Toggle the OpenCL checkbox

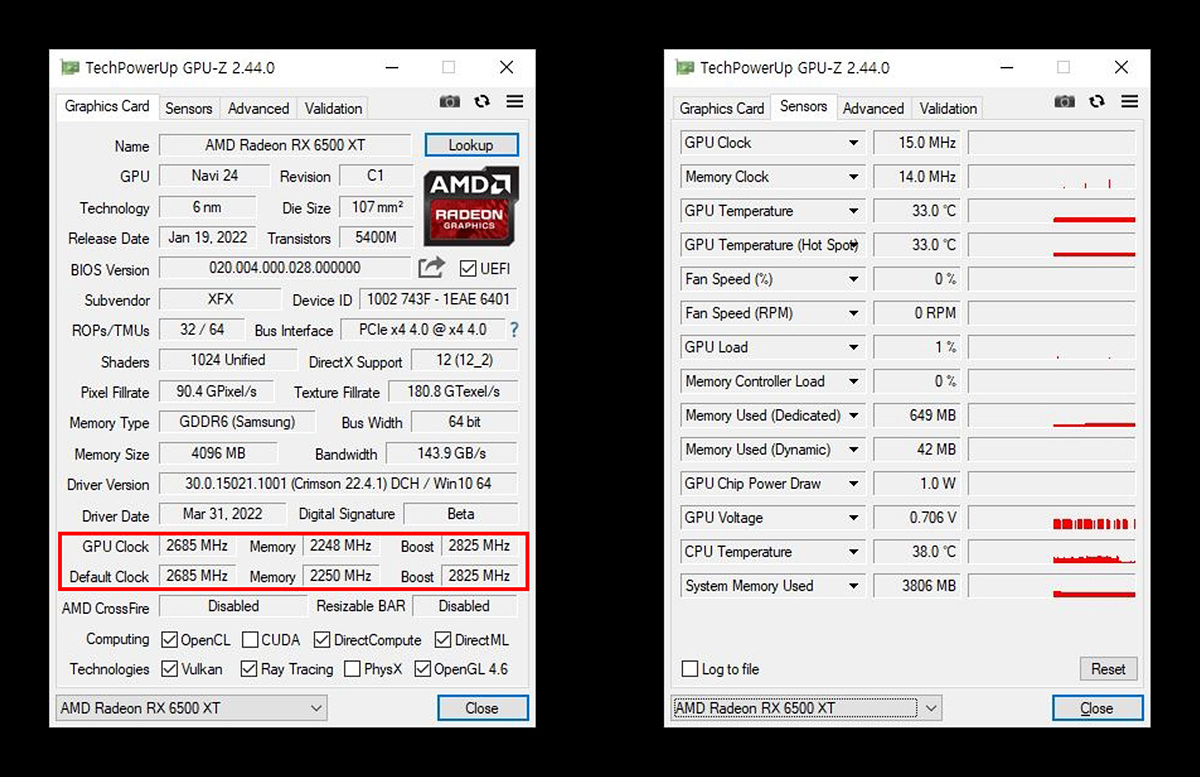[169, 640]
